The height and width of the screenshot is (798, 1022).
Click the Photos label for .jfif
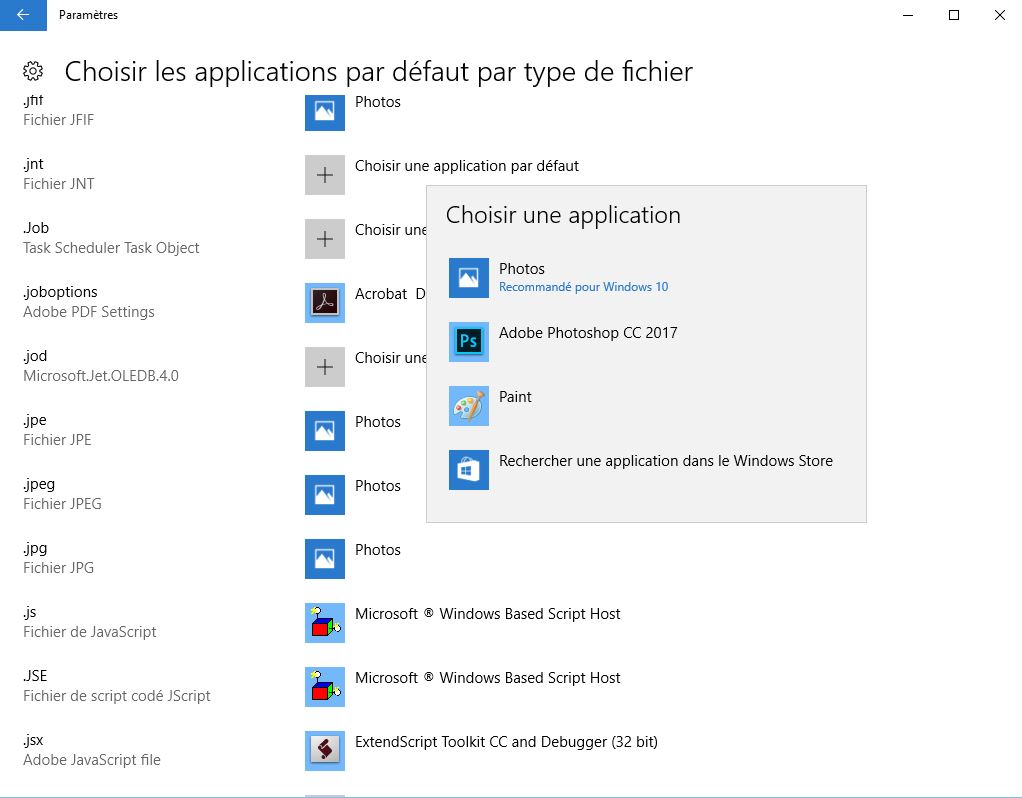coord(377,102)
